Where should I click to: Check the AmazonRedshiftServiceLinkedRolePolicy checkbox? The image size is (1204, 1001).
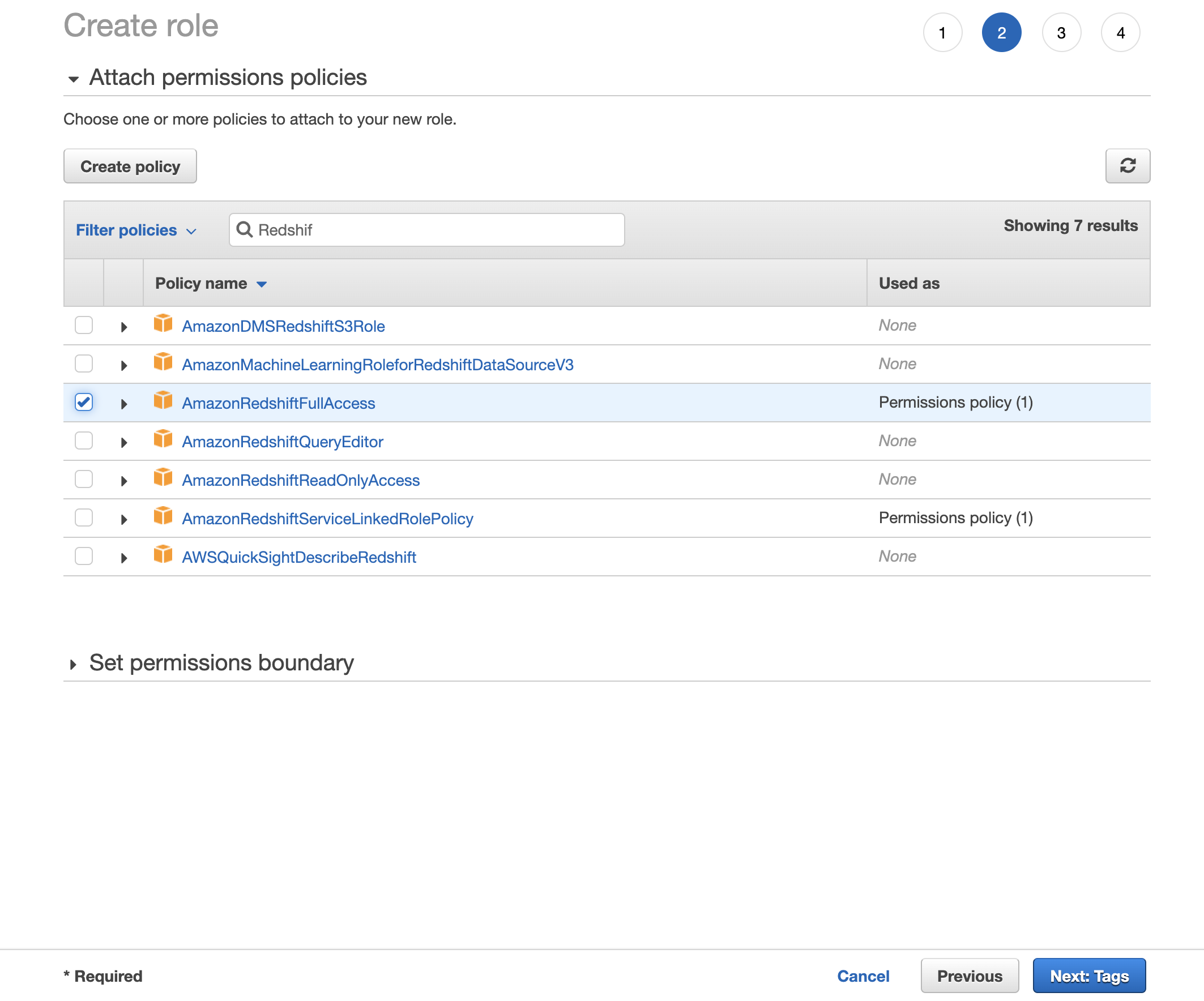point(84,517)
